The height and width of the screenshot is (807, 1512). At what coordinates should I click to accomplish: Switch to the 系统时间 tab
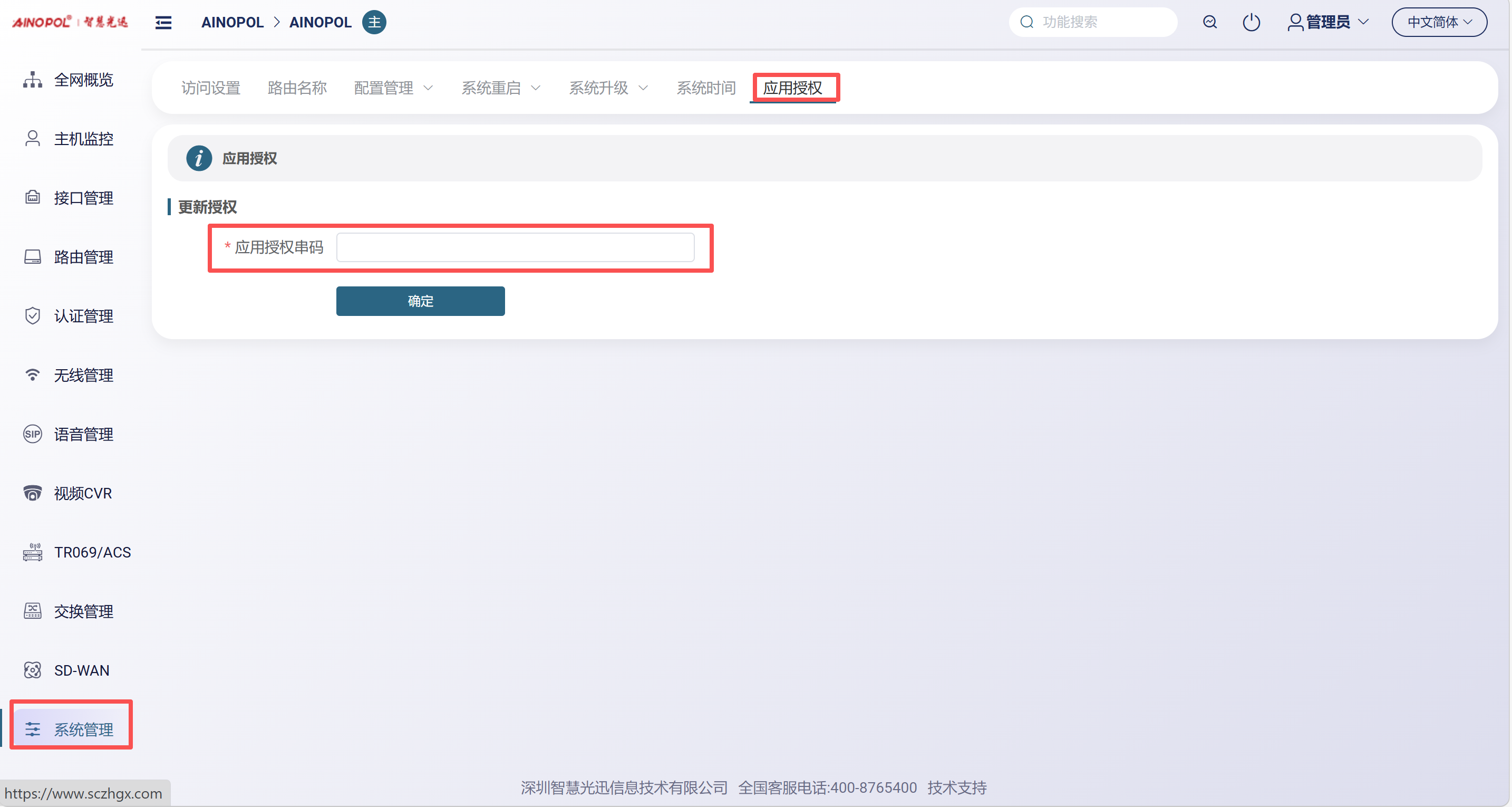click(x=706, y=88)
